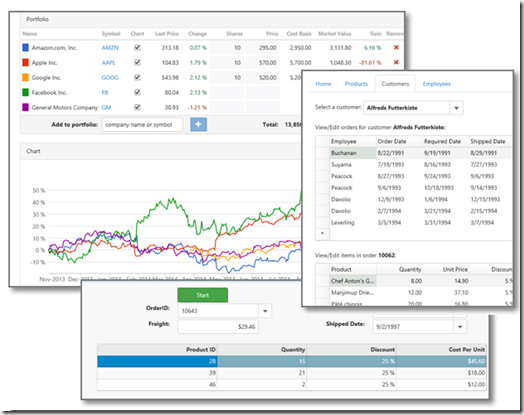This screenshot has width=524, height=415.
Task: Open the Shipped Date dropdown arrow
Action: (460, 327)
